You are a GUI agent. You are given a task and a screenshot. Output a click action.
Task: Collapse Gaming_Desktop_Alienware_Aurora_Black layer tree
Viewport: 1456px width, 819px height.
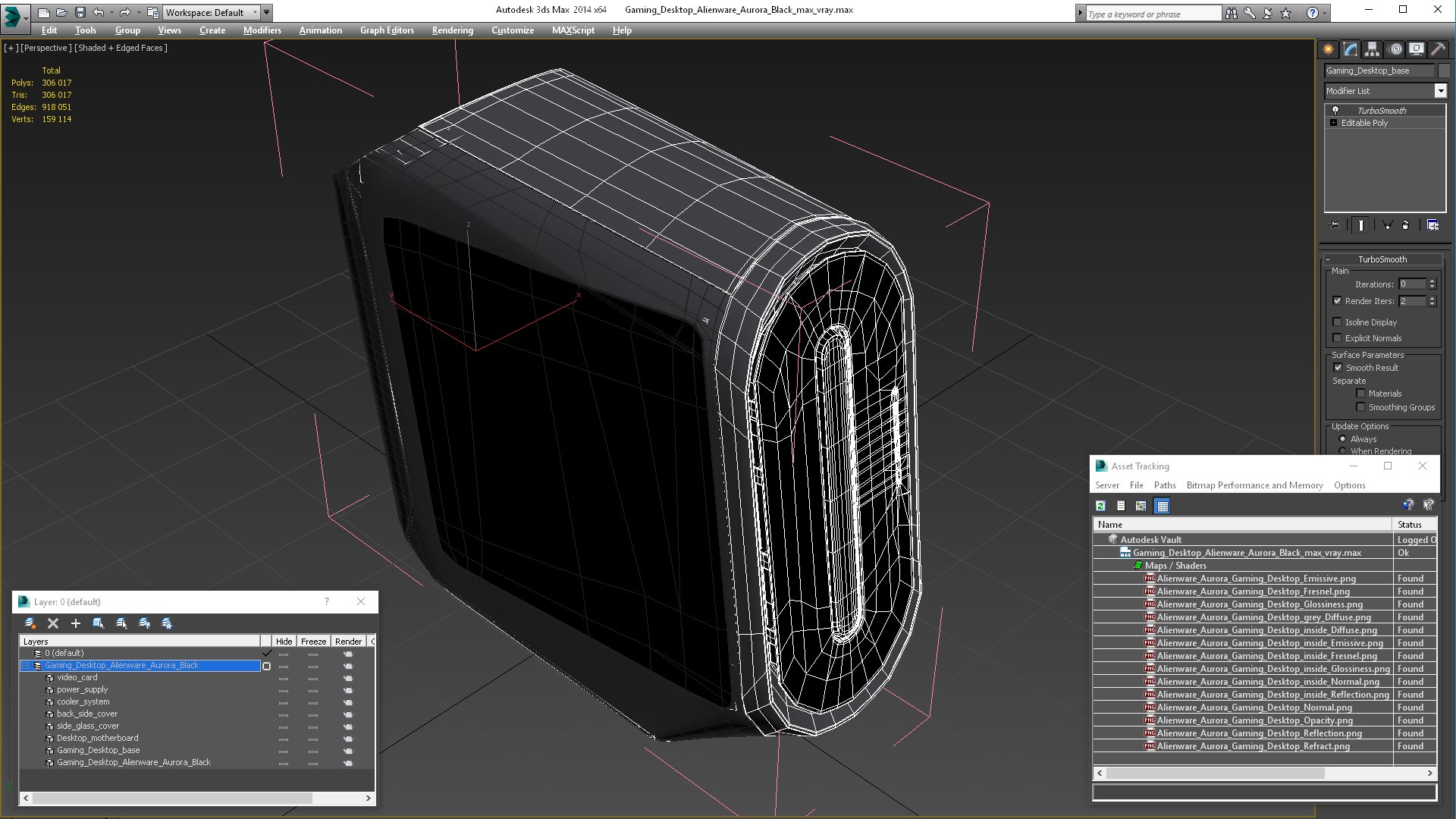tap(26, 666)
